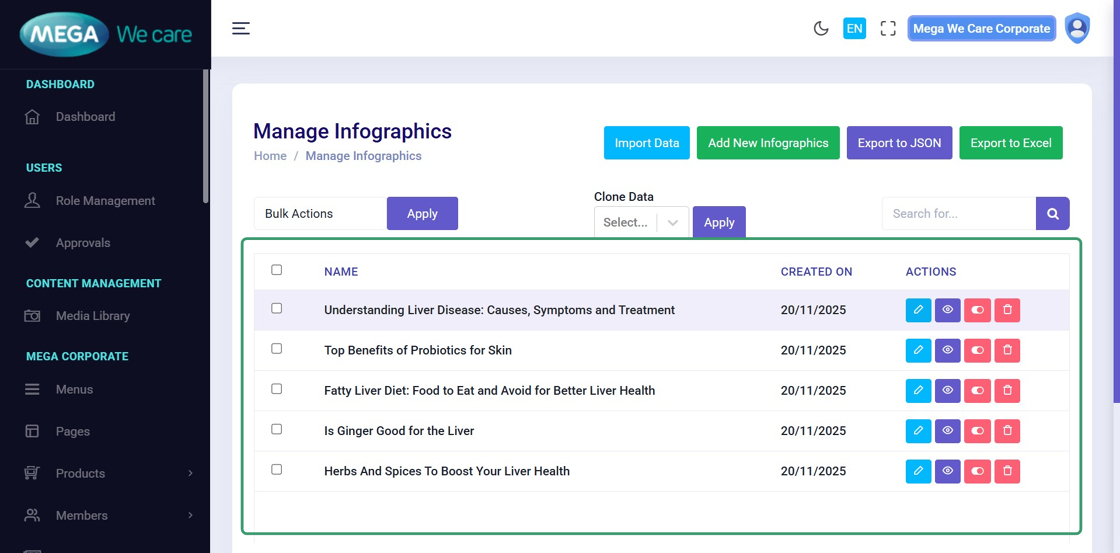Click the Add New Infographics button

768,143
